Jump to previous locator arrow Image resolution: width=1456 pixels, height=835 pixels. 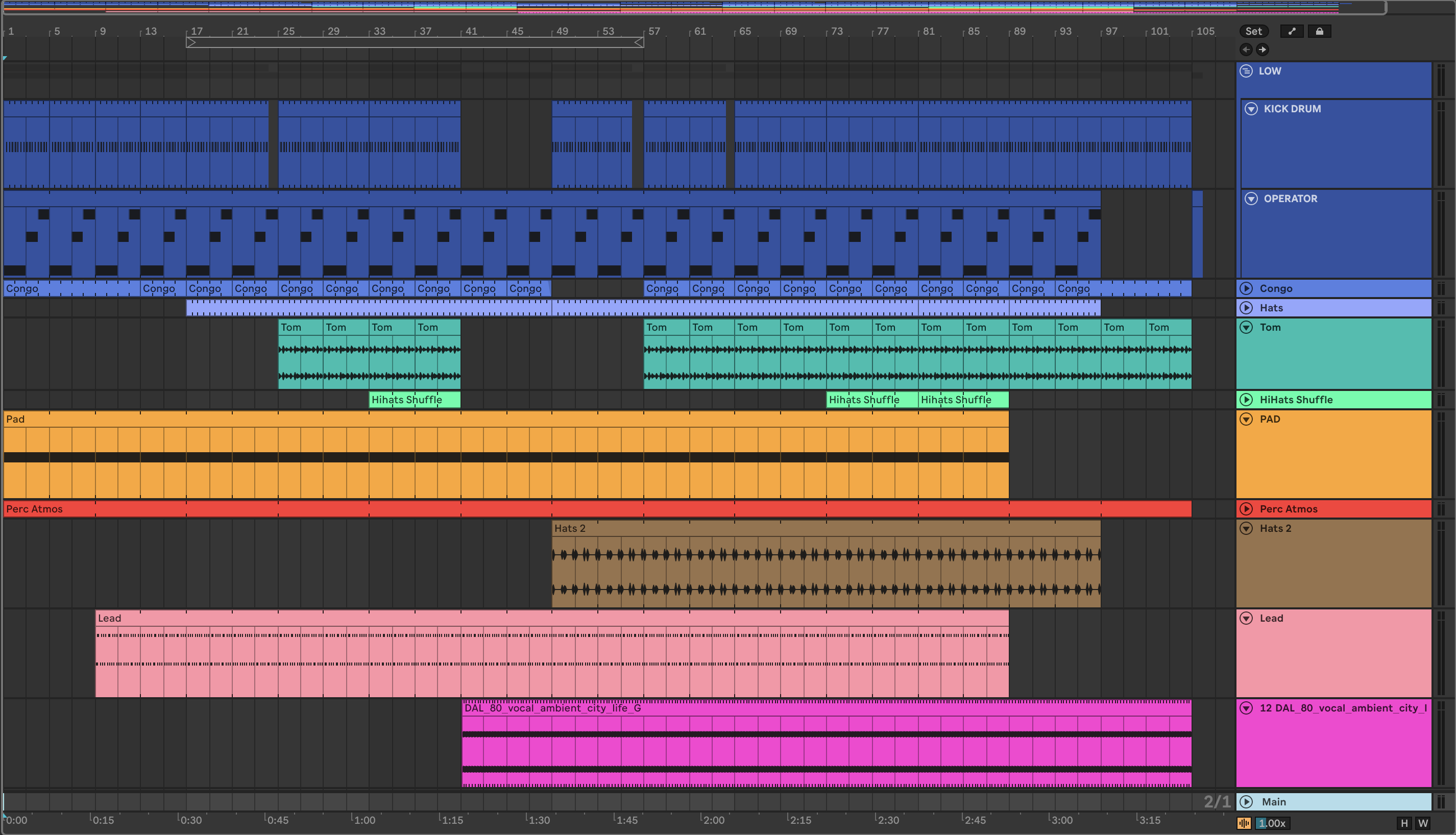pos(1246,50)
